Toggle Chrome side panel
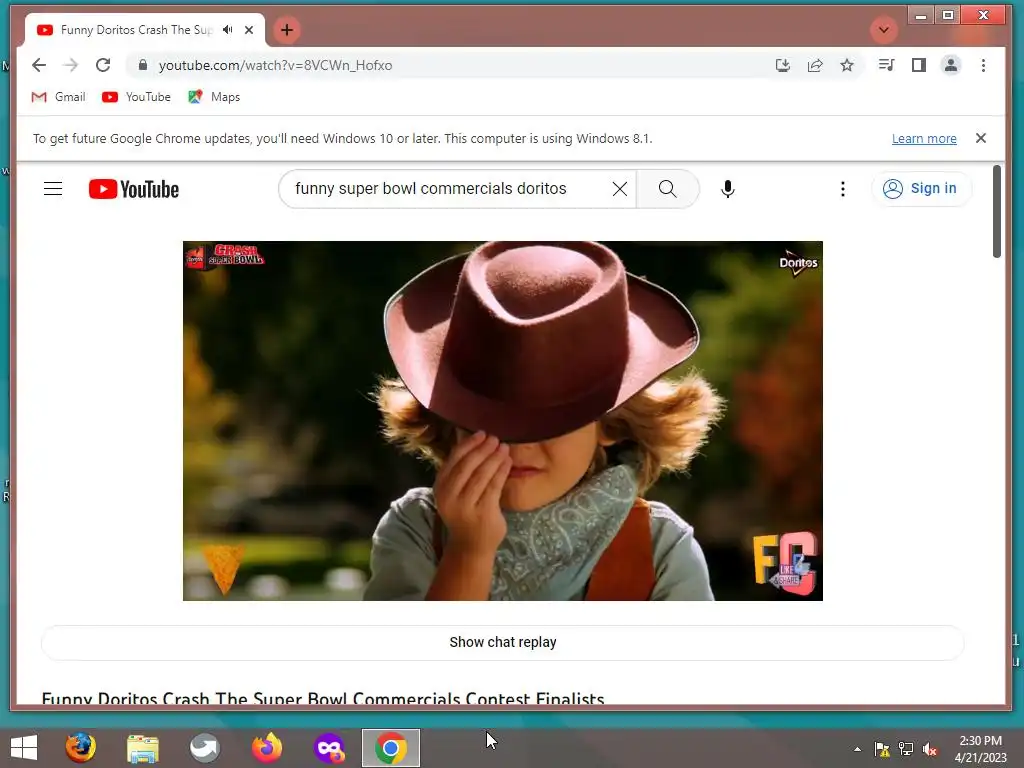 click(918, 65)
